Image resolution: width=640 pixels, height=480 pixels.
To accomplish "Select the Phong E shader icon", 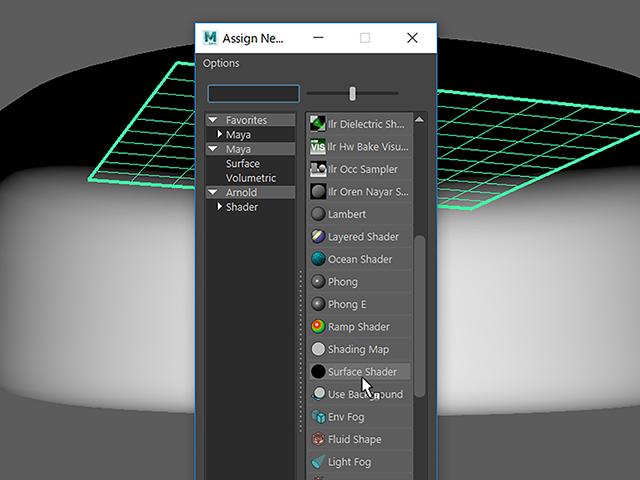I will tap(318, 304).
